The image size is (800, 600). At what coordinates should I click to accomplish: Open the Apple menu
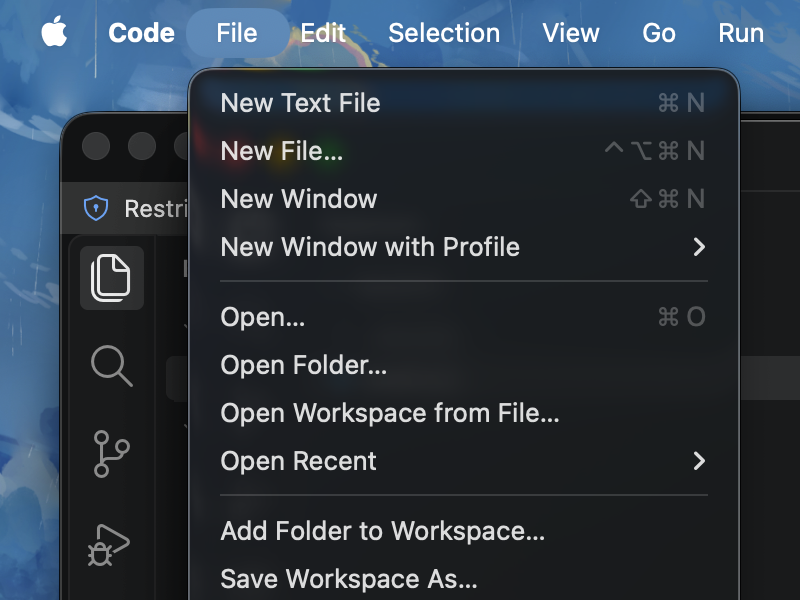pyautogui.click(x=54, y=32)
